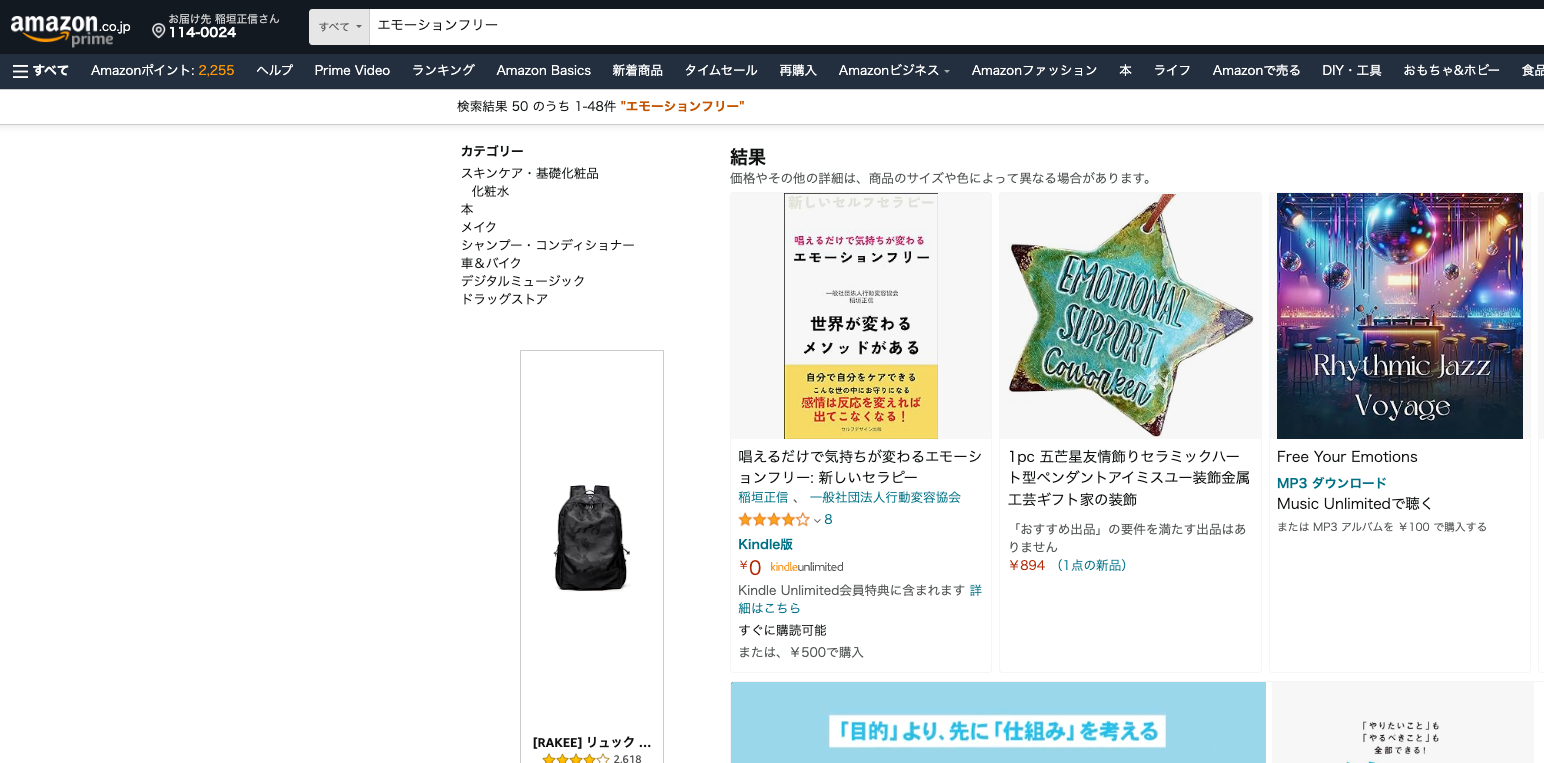Open ヘルプ in navigation bar
This screenshot has width=1544, height=763.
click(x=274, y=70)
